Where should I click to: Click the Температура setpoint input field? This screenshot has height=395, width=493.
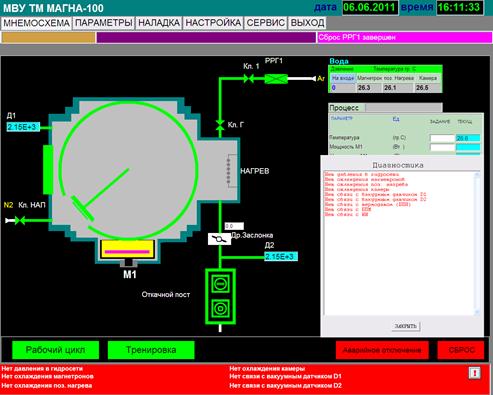pyautogui.click(x=442, y=138)
